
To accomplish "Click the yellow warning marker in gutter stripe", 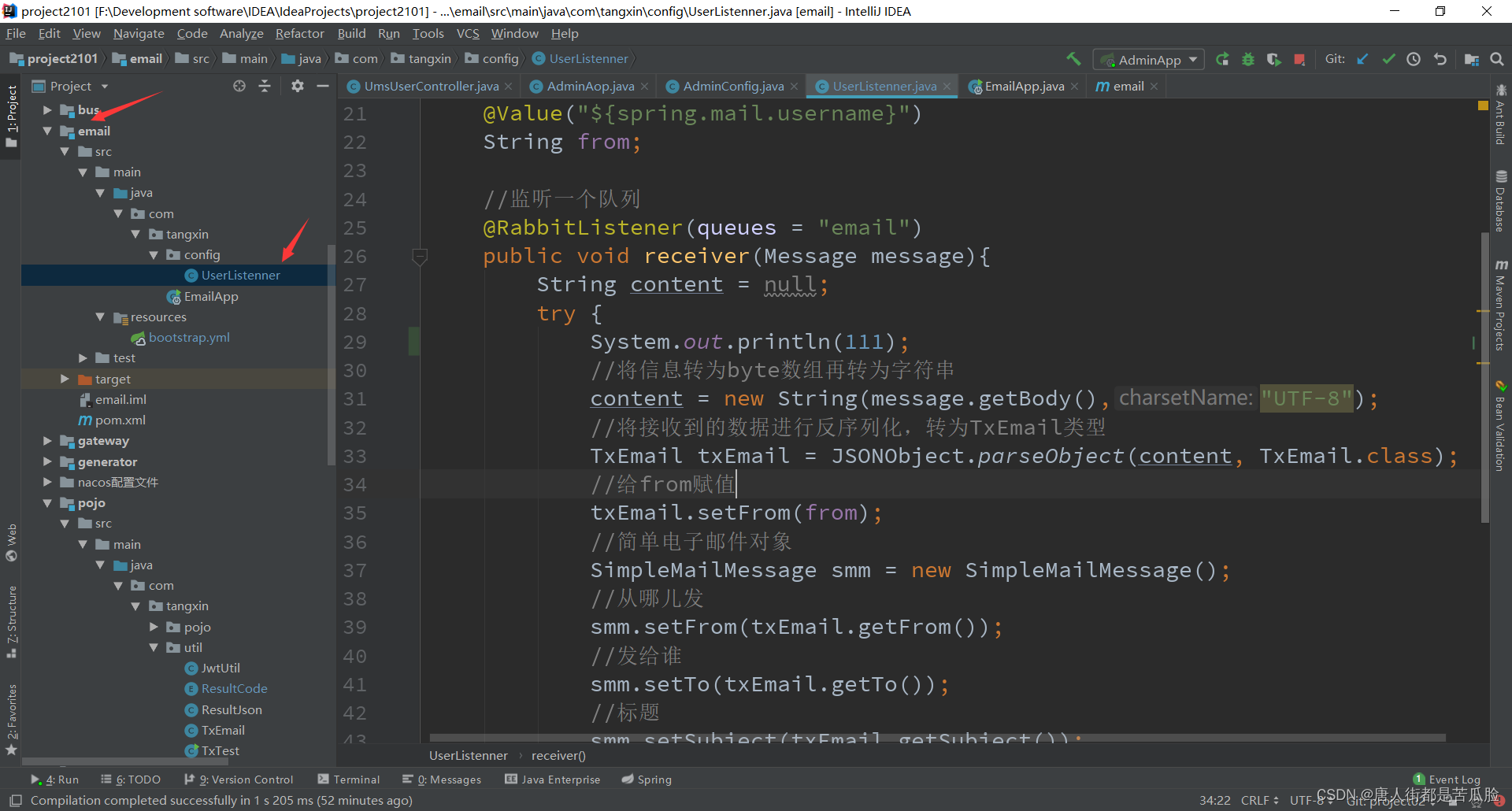I will point(1483,106).
